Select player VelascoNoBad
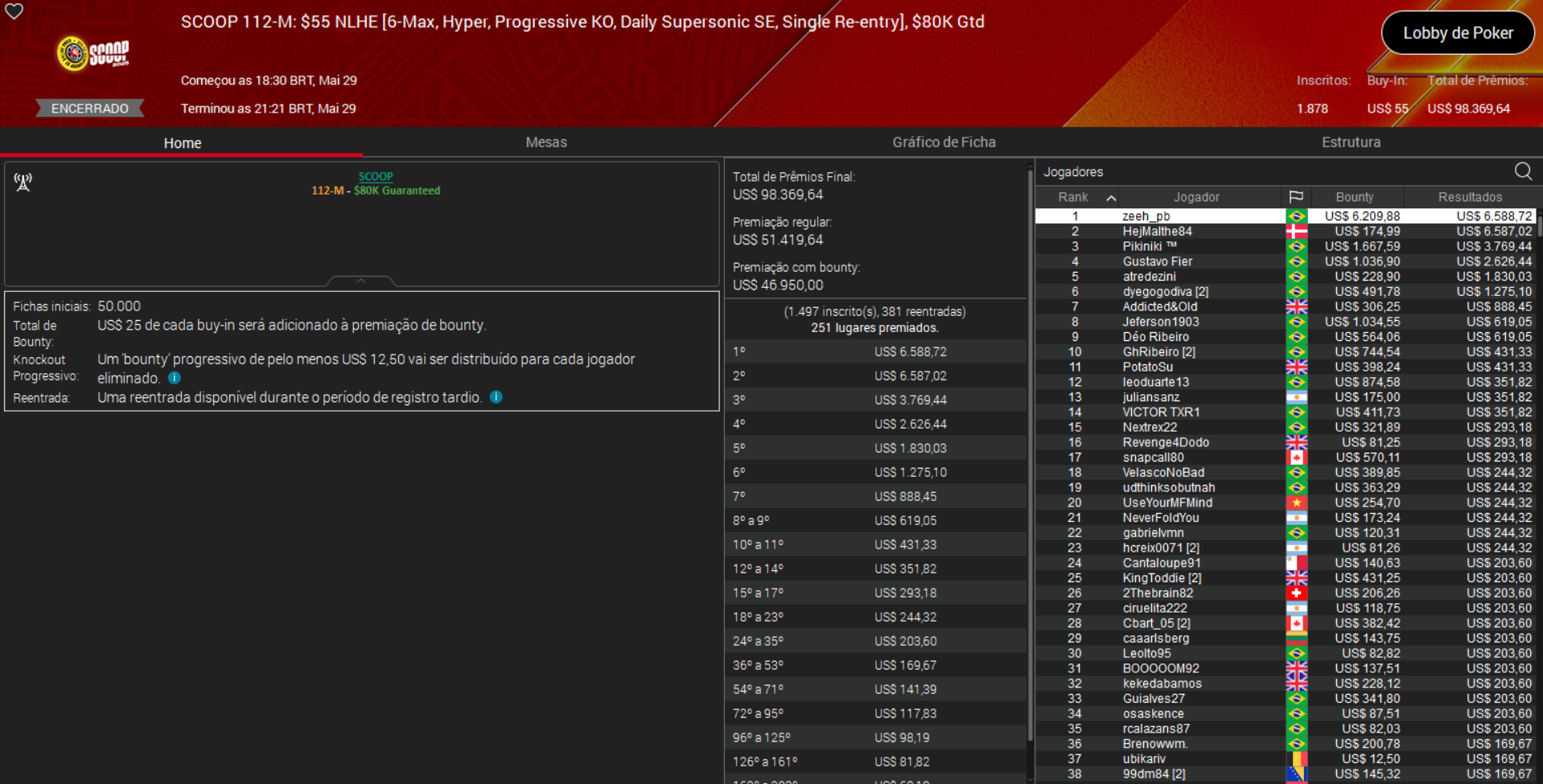 click(1163, 473)
